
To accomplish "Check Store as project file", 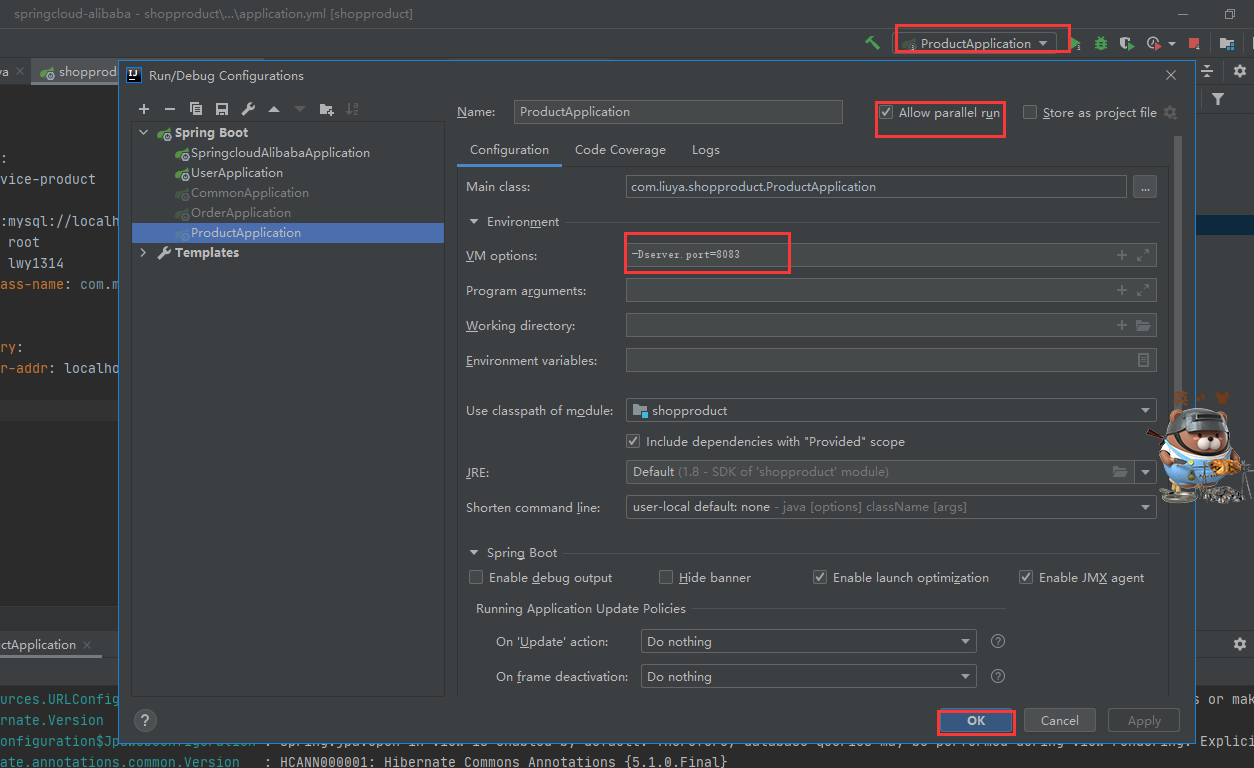I will coord(1030,113).
